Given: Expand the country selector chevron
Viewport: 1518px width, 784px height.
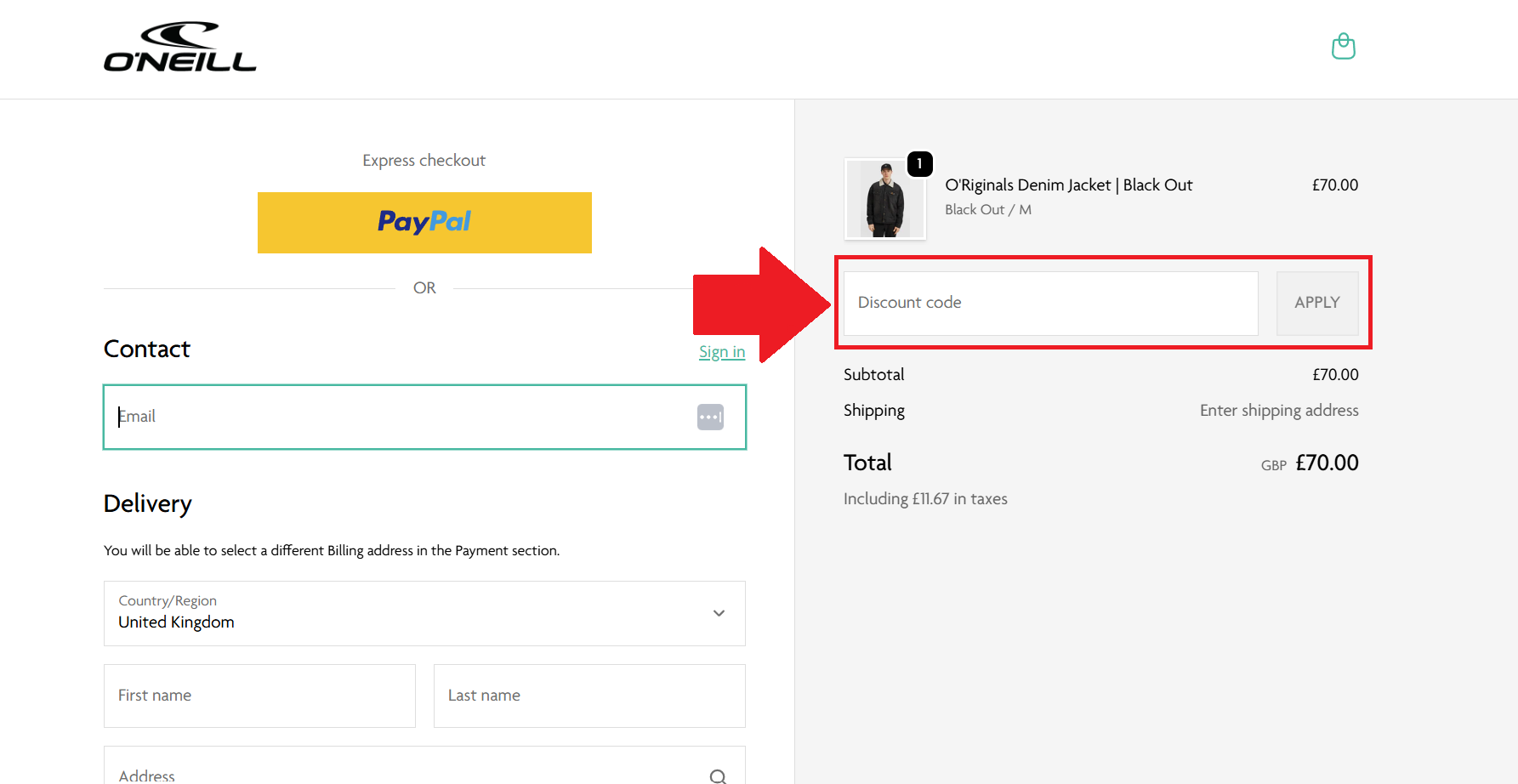Looking at the screenshot, I should pos(719,613).
